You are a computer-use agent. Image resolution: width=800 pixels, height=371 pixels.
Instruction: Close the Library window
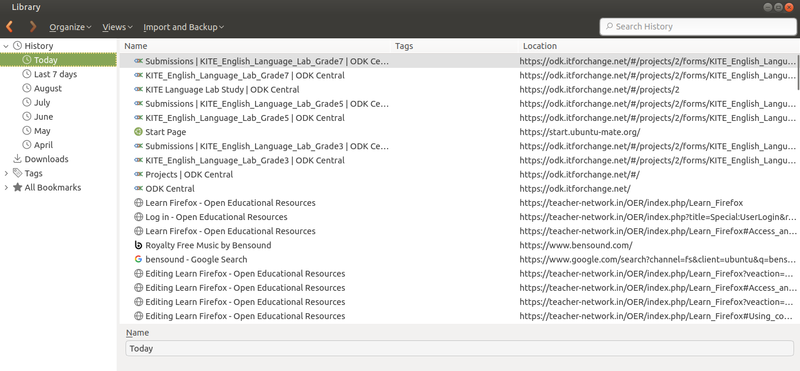click(789, 7)
